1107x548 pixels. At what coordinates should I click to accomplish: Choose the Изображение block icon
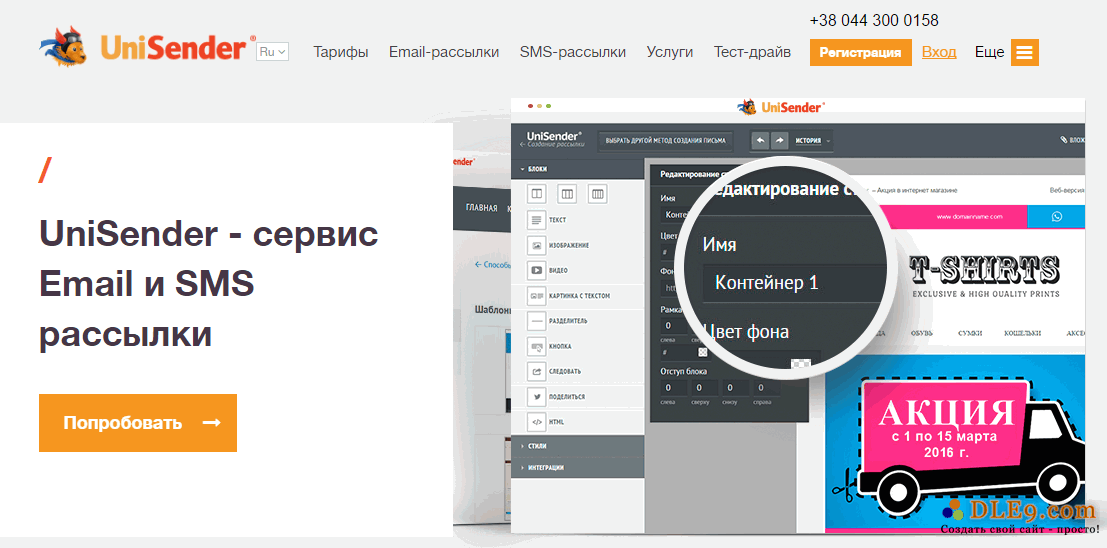point(537,245)
